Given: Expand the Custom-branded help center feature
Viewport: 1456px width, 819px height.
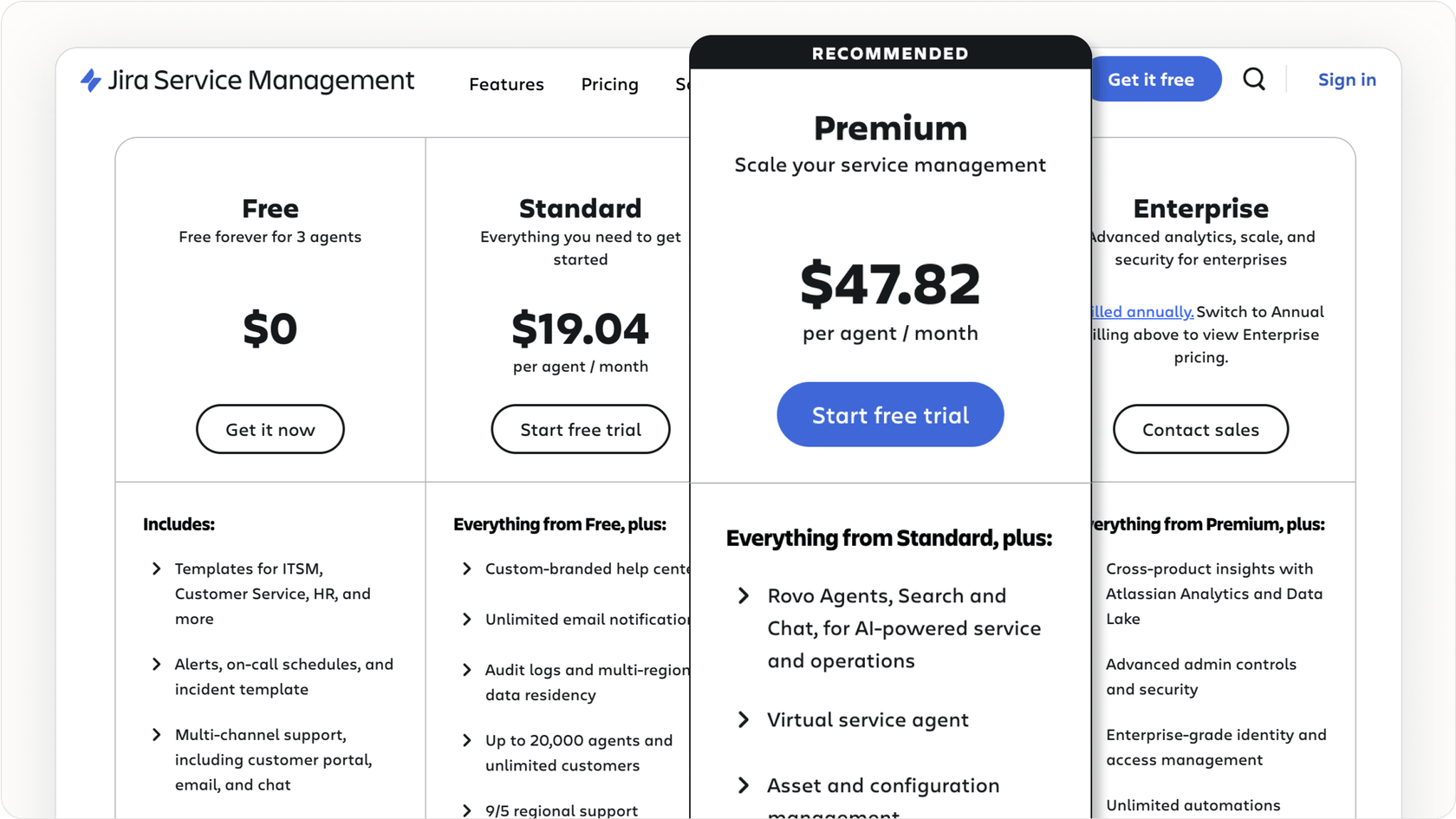Looking at the screenshot, I should 465,569.
